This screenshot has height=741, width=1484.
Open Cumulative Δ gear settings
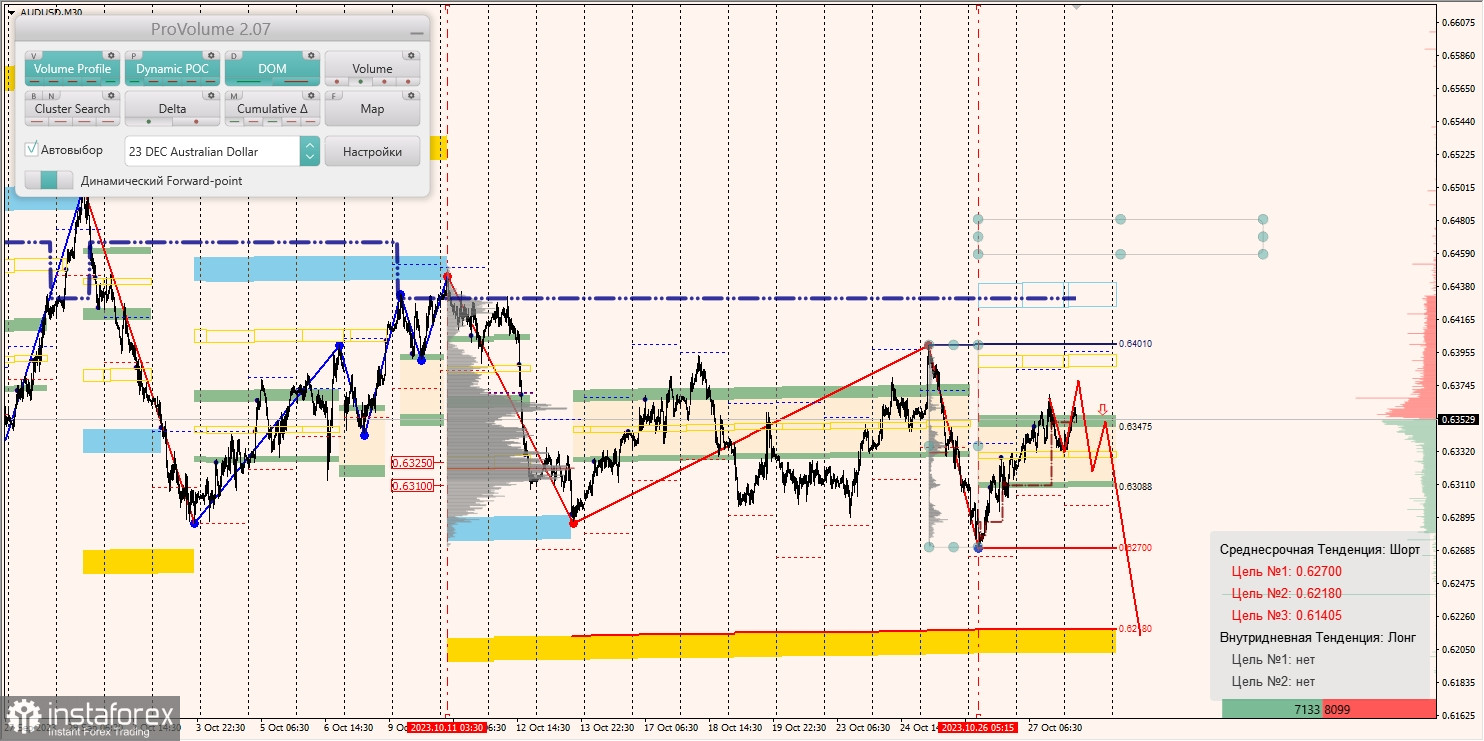tap(311, 95)
